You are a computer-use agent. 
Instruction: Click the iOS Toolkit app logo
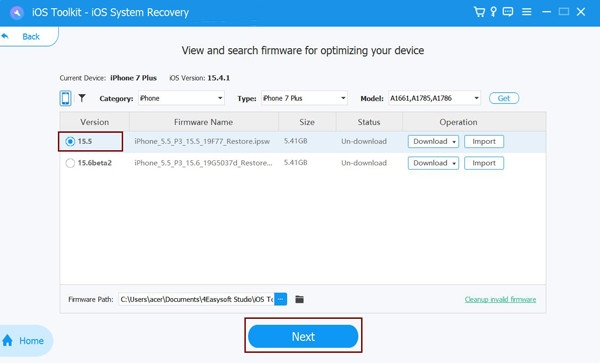[16, 13]
